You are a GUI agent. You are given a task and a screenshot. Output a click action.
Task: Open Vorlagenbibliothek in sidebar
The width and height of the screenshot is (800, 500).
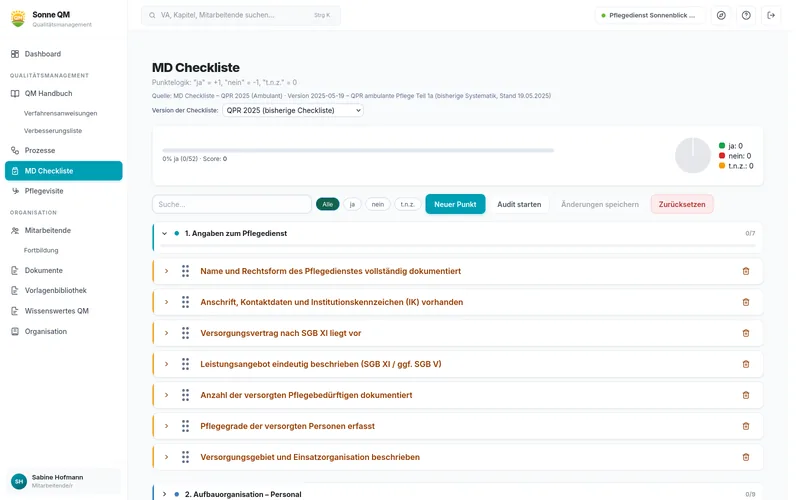pyautogui.click(x=63, y=290)
